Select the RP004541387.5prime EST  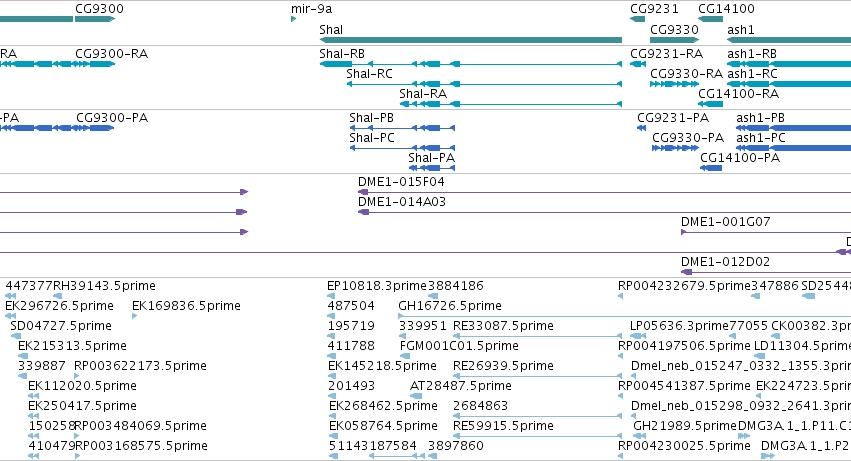pos(621,396)
